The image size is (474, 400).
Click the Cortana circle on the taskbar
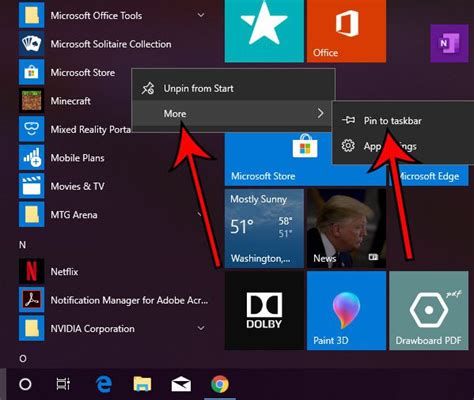25,384
